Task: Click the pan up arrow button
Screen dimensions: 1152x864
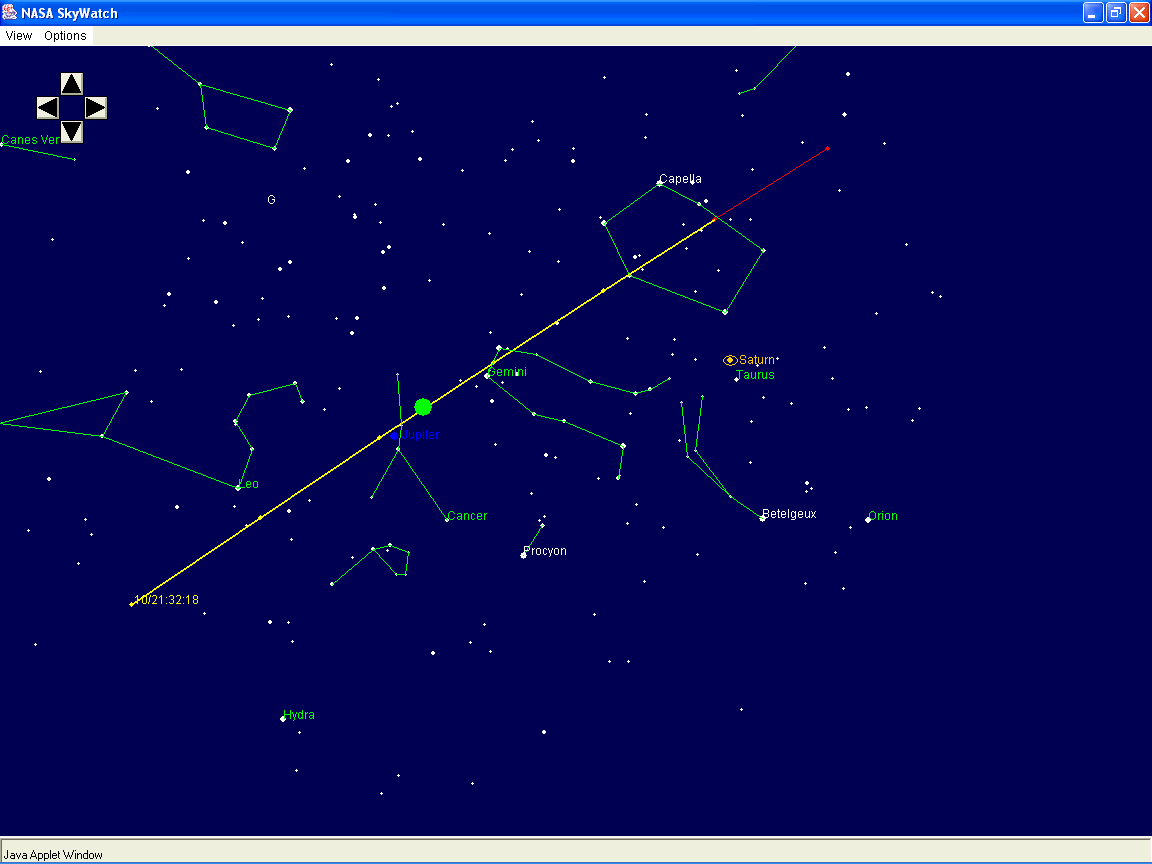Action: click(72, 84)
